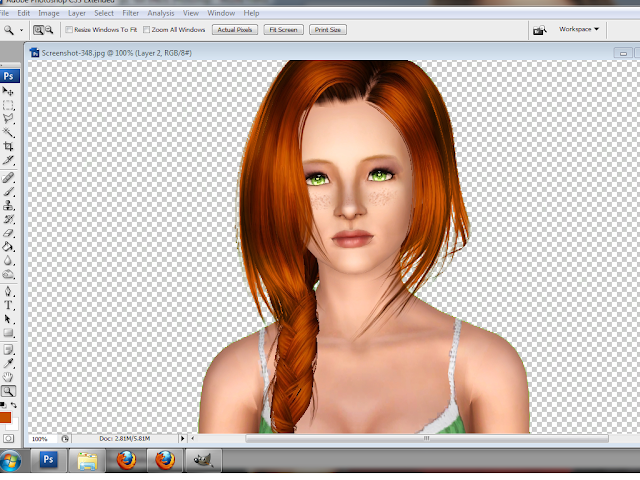Select the Blur tool
The width and height of the screenshot is (640, 480).
point(8,261)
